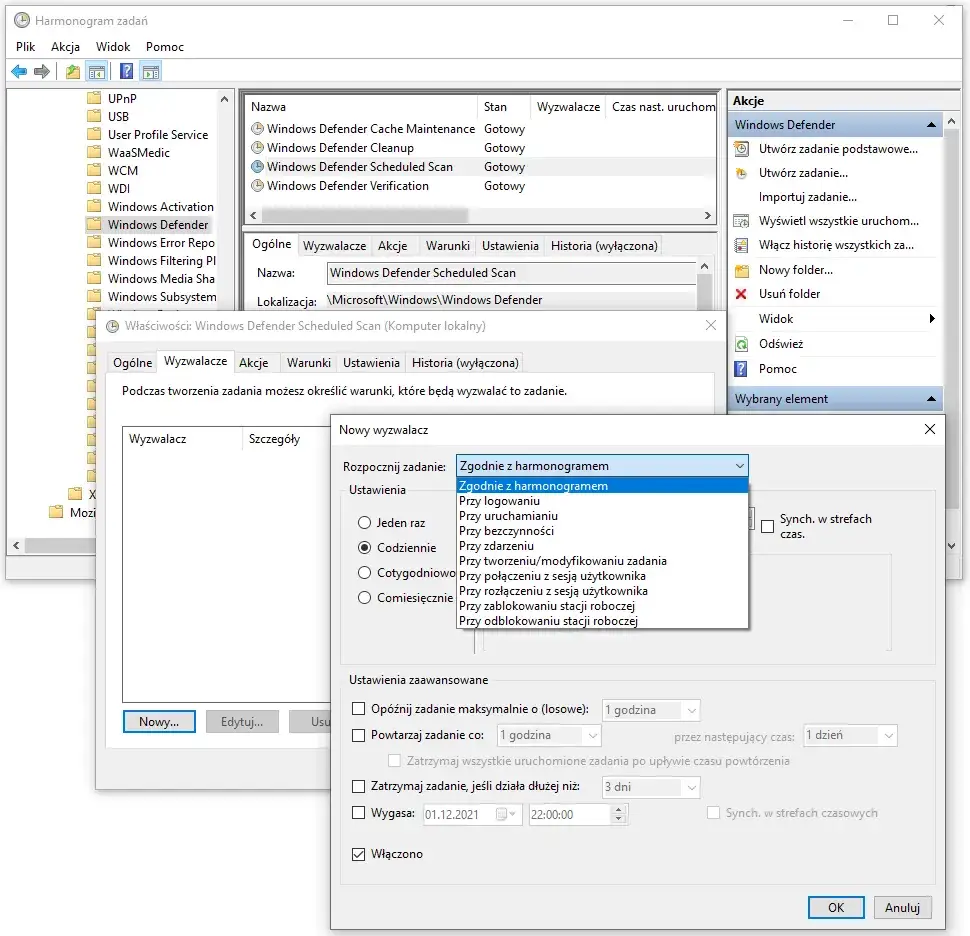
Task: Click the back arrow toolbar icon
Action: 18,71
